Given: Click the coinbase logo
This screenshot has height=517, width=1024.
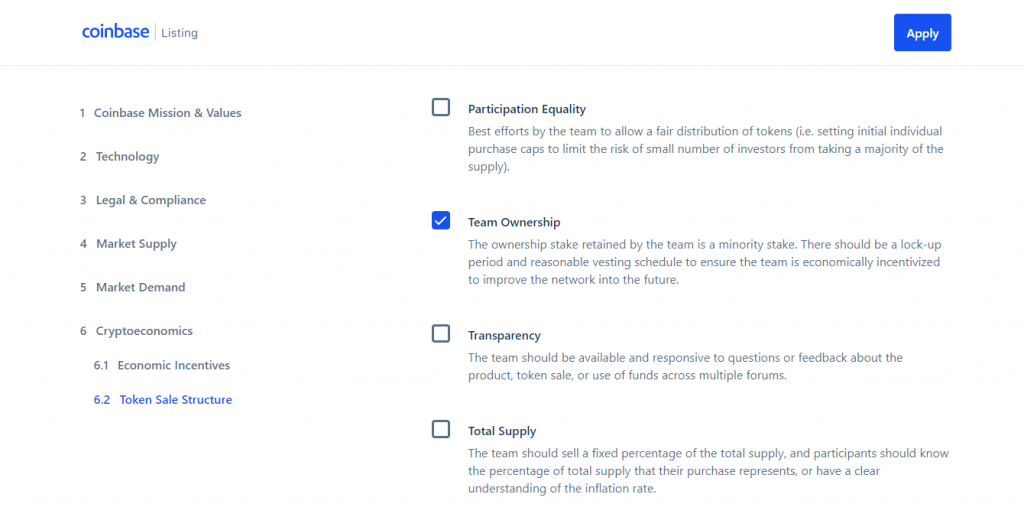Looking at the screenshot, I should tap(116, 32).
